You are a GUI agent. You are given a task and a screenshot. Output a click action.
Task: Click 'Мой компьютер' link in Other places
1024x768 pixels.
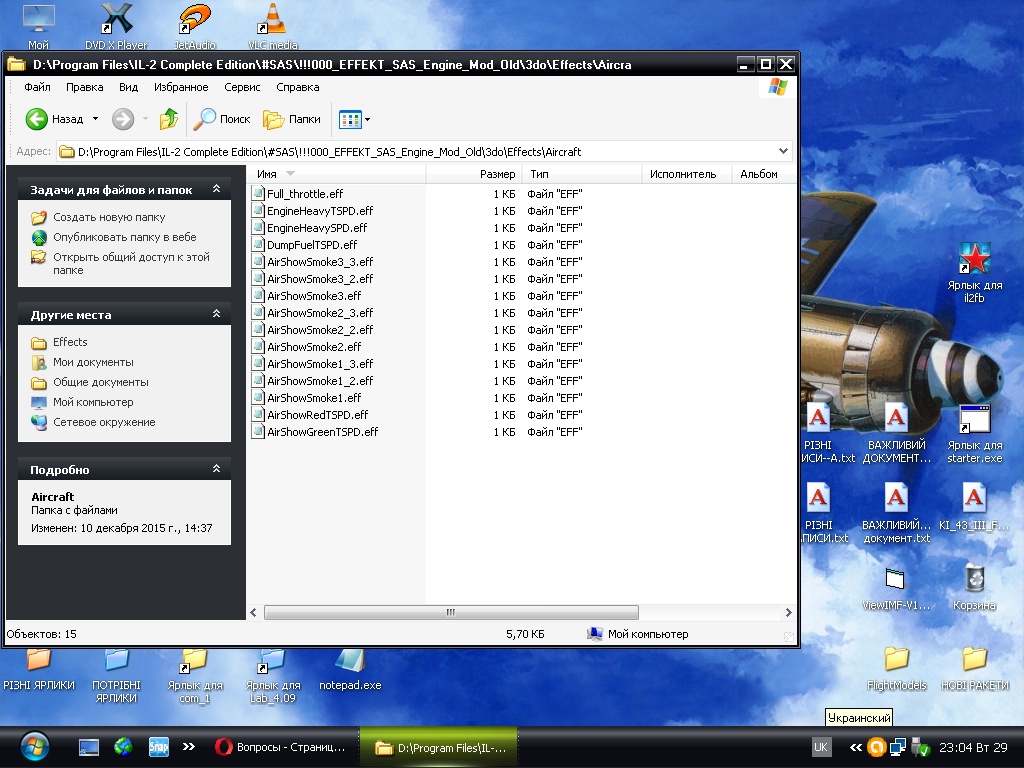93,402
